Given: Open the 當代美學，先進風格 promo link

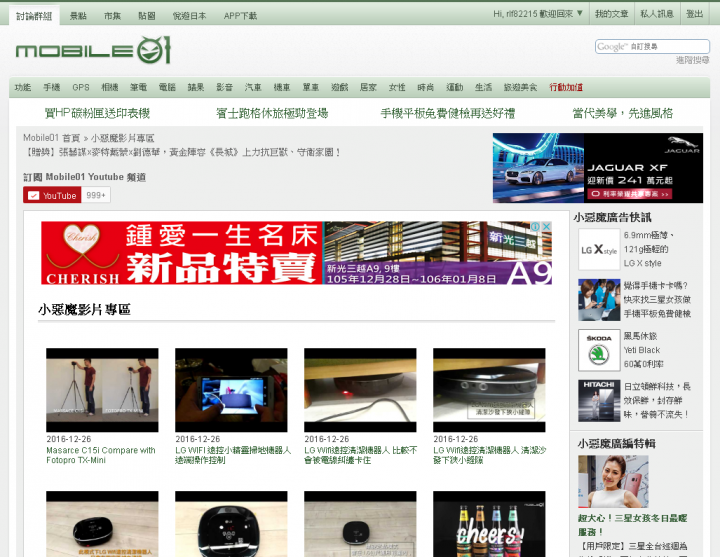Looking at the screenshot, I should click(x=623, y=113).
